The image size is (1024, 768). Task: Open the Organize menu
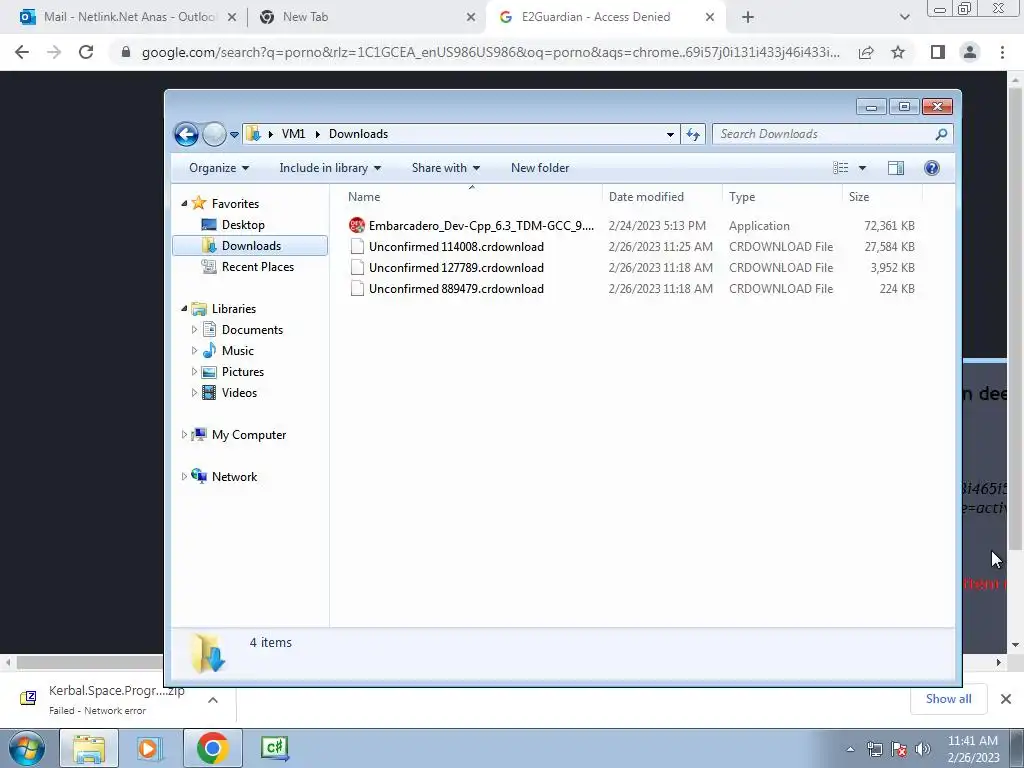[x=219, y=168]
